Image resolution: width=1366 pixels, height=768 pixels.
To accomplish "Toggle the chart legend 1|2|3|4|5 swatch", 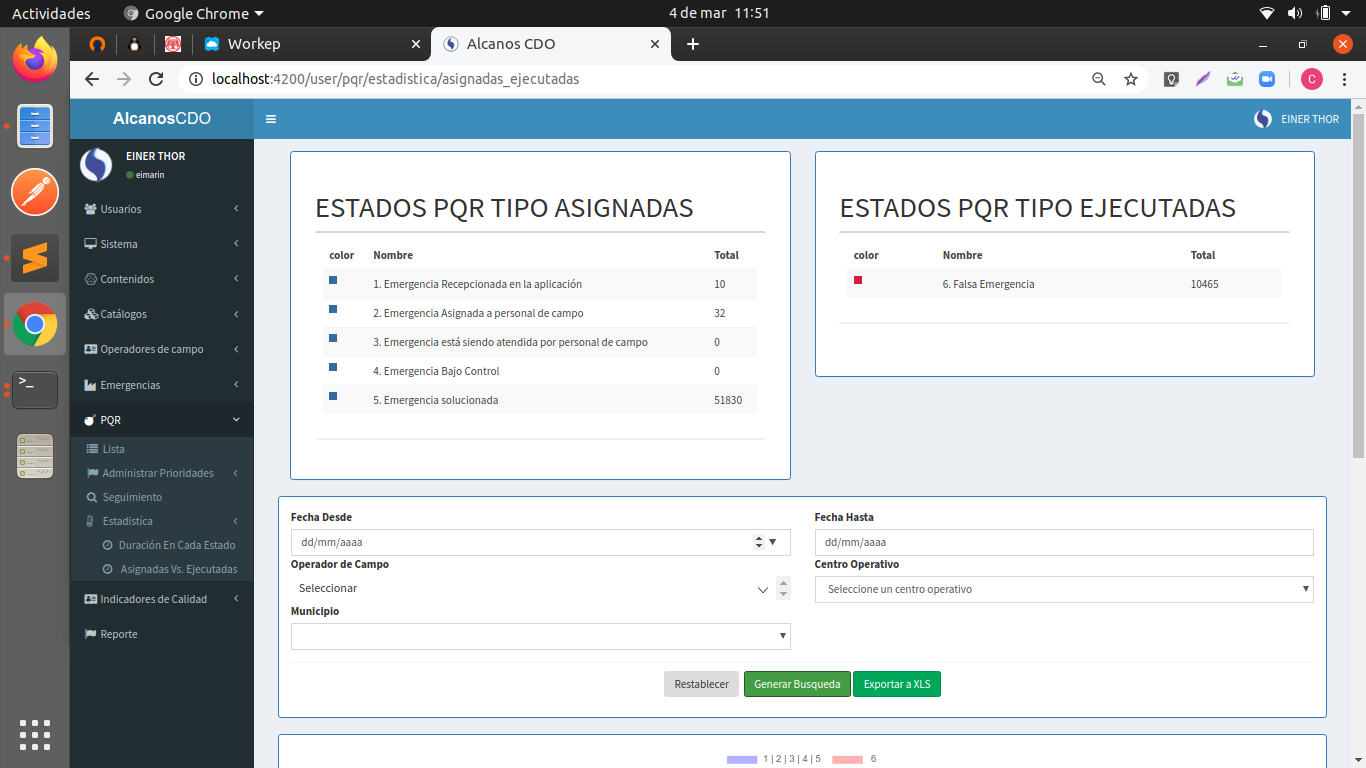I will click(x=742, y=760).
